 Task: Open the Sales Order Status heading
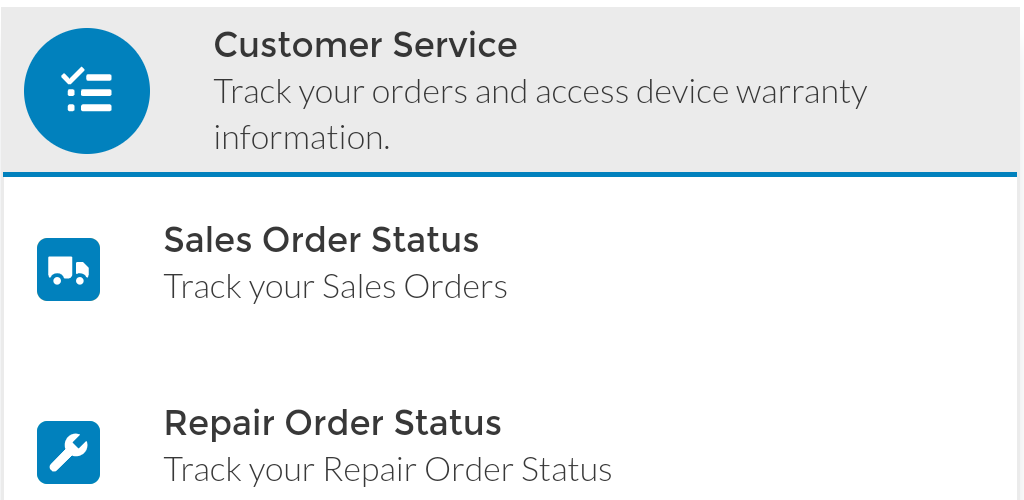click(x=321, y=240)
